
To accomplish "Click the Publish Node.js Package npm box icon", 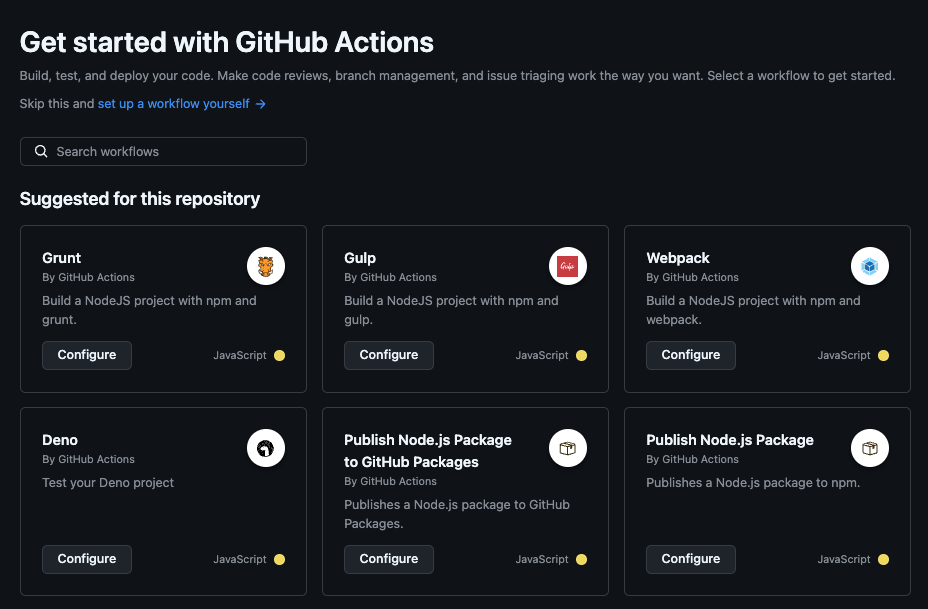I will click(x=869, y=448).
